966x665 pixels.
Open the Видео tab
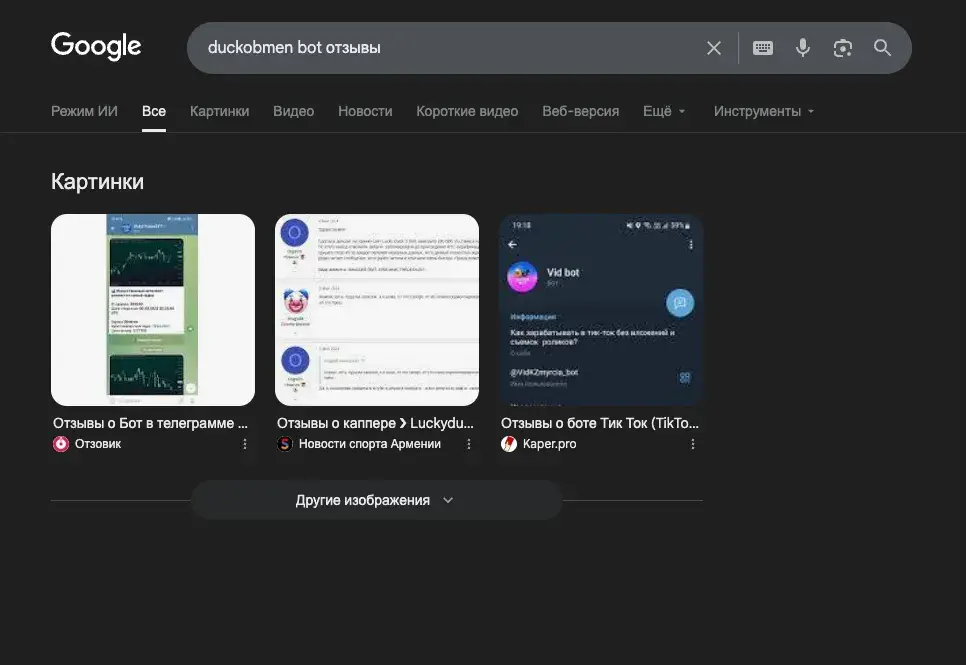tap(293, 112)
